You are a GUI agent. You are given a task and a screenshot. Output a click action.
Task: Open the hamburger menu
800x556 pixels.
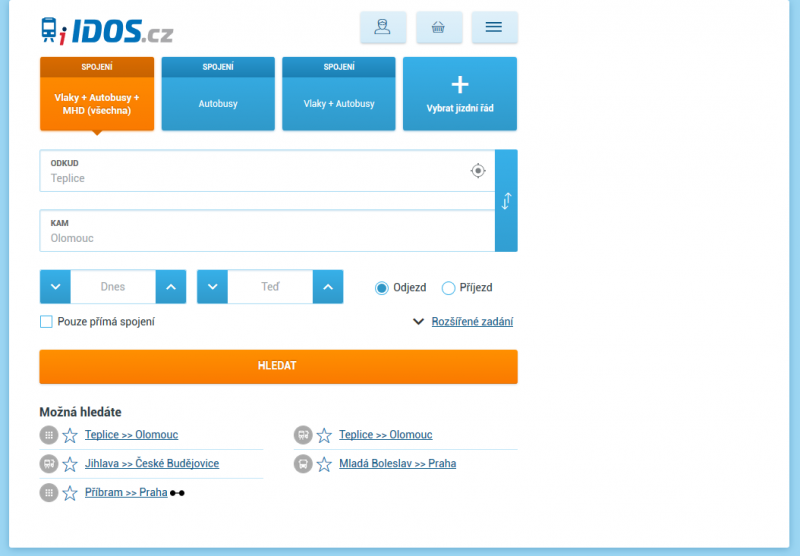pyautogui.click(x=494, y=27)
